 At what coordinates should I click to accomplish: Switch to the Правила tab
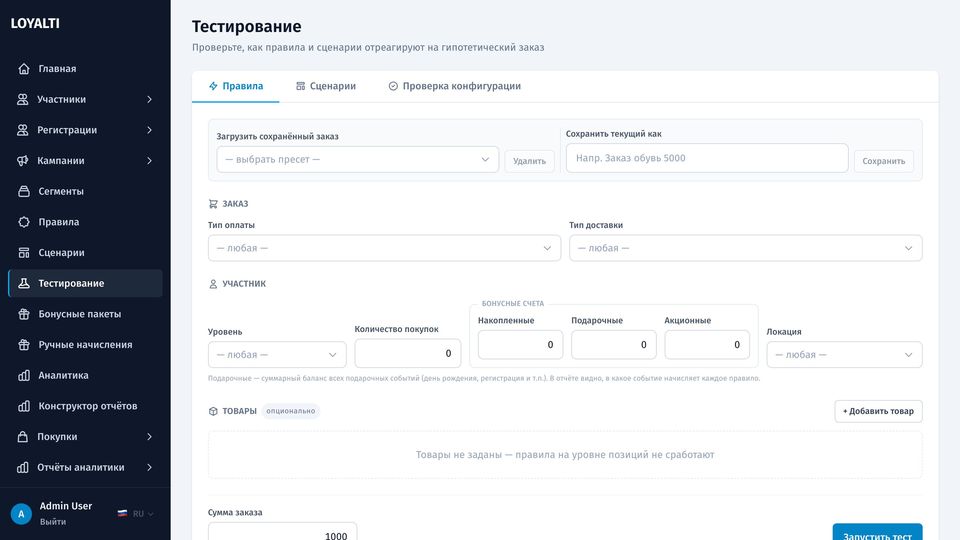(x=236, y=86)
